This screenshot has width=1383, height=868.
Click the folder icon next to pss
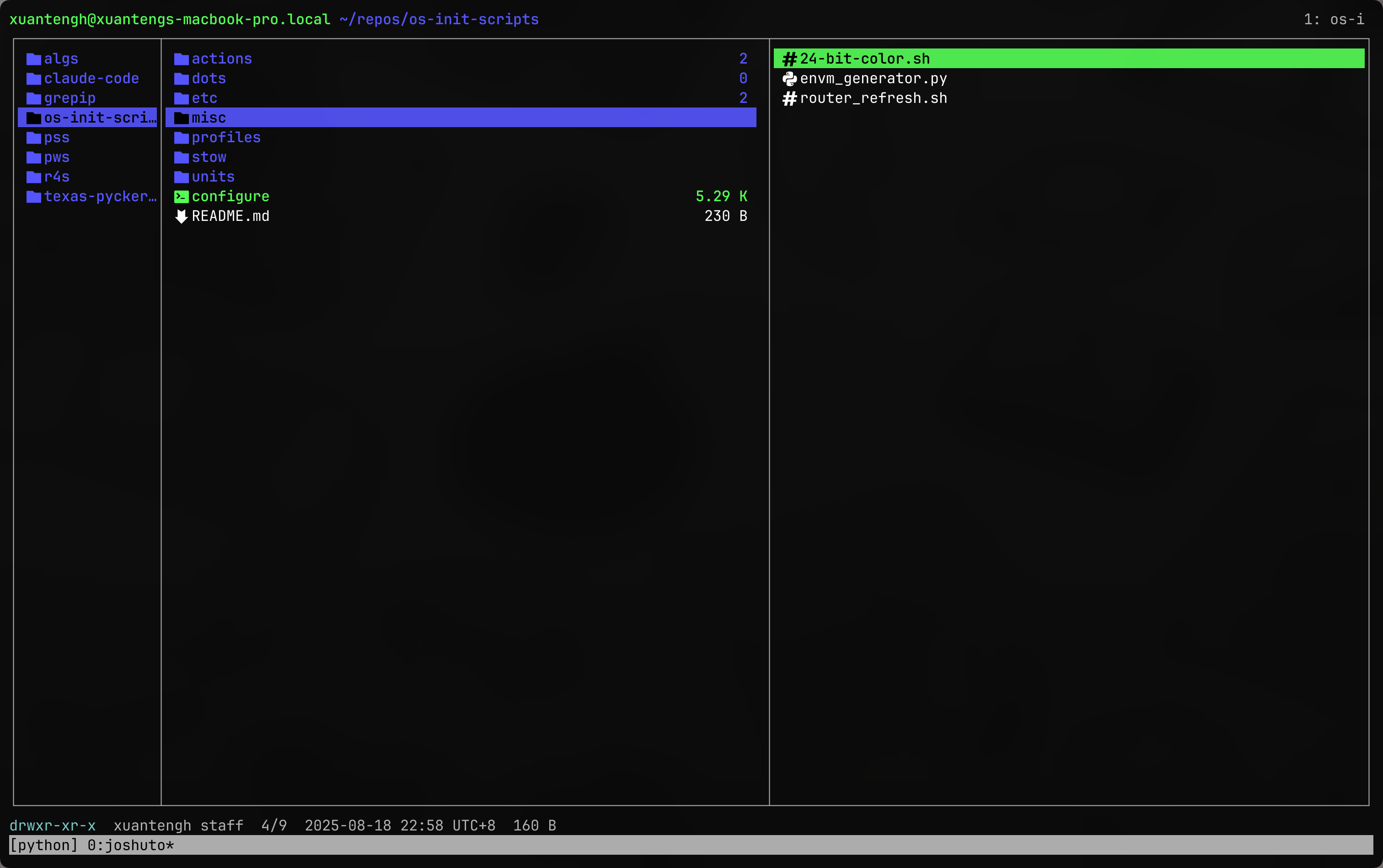(33, 138)
